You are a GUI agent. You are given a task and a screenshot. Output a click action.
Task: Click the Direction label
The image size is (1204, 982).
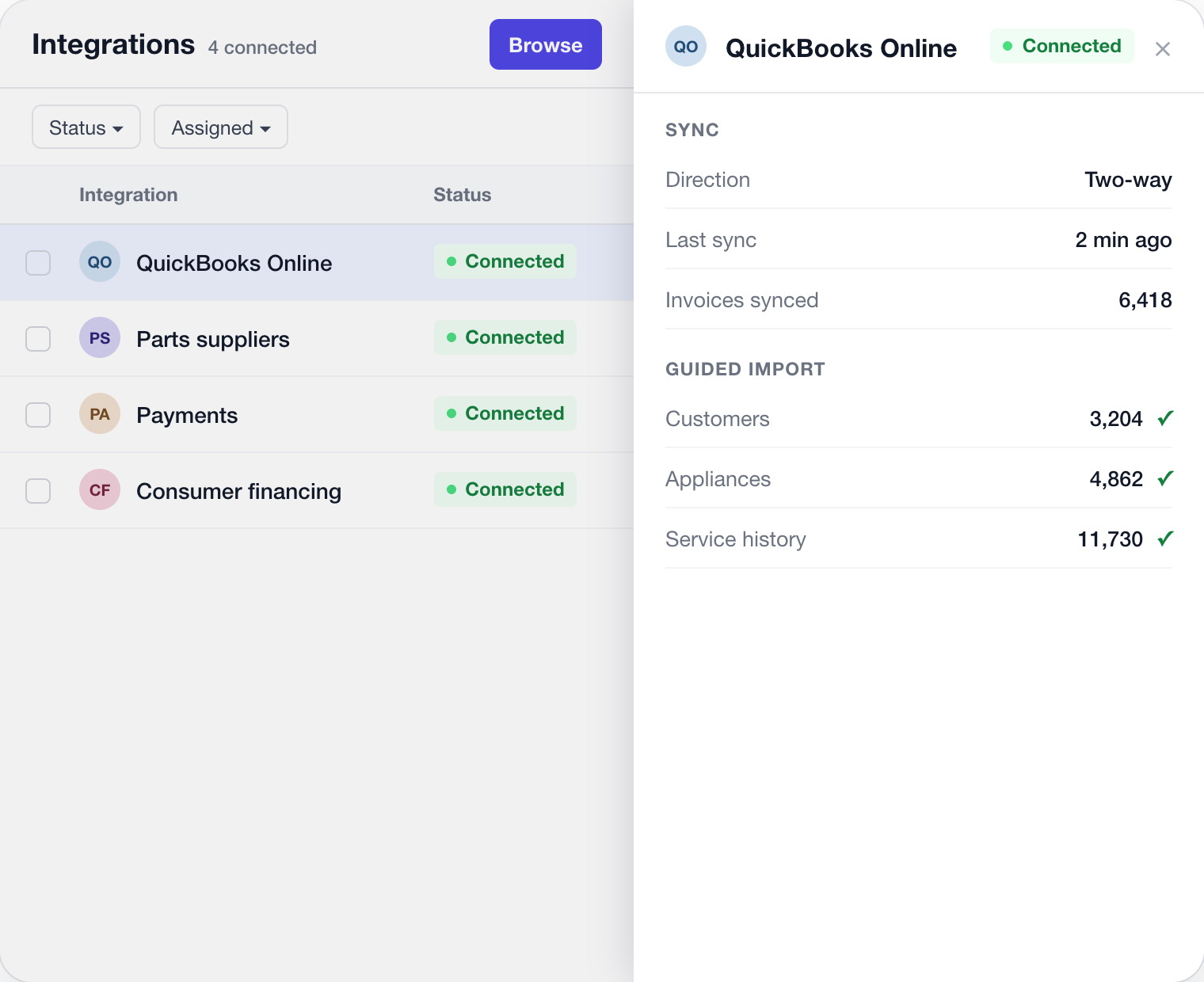pyautogui.click(x=707, y=180)
